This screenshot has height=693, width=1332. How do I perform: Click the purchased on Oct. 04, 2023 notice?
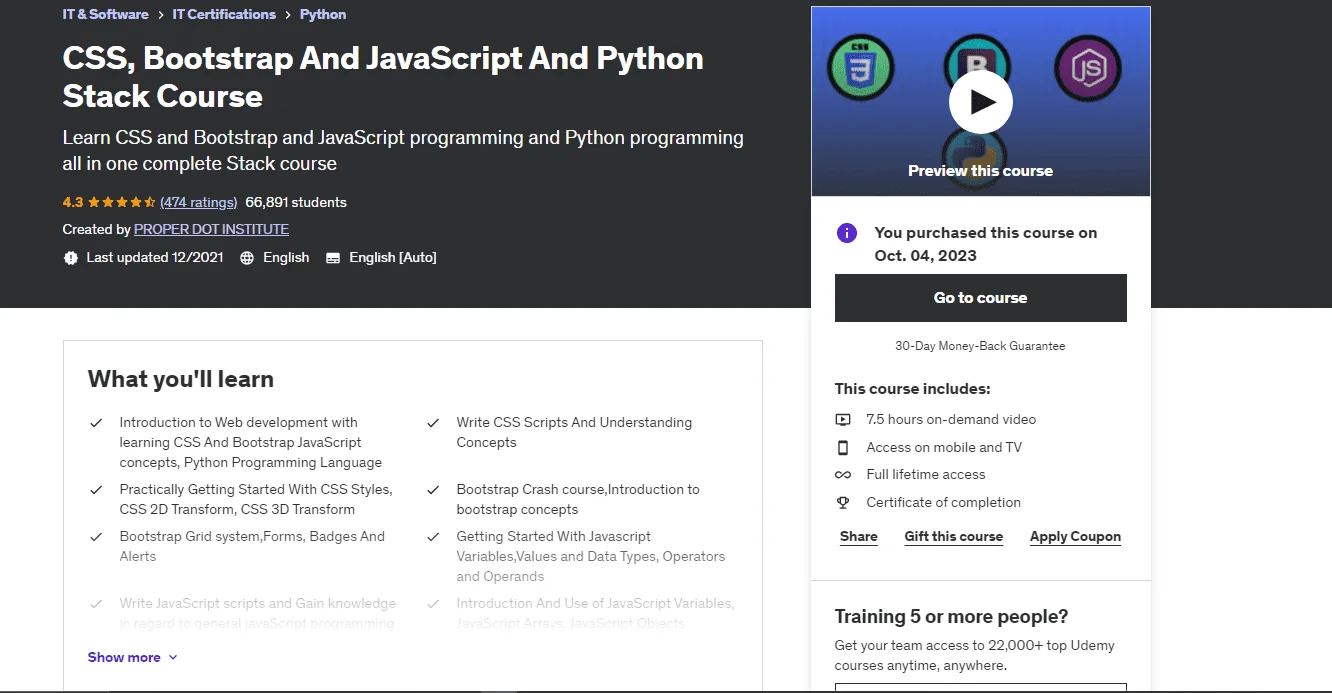click(x=986, y=244)
